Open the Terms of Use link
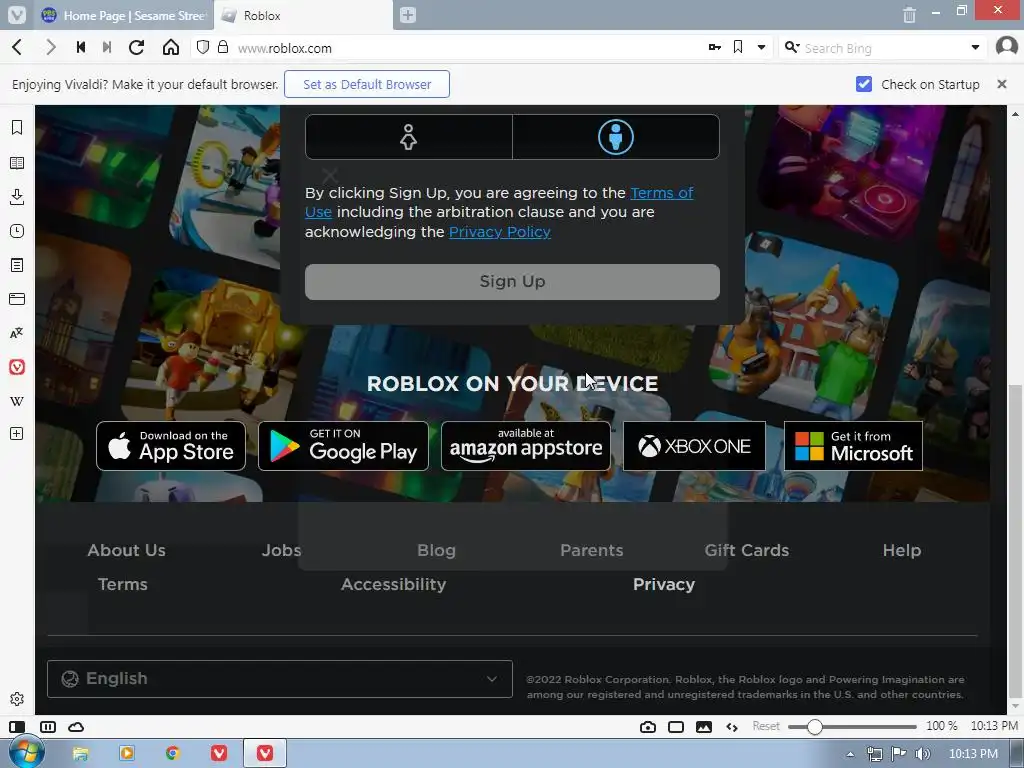Image resolution: width=1024 pixels, height=768 pixels. point(662,193)
